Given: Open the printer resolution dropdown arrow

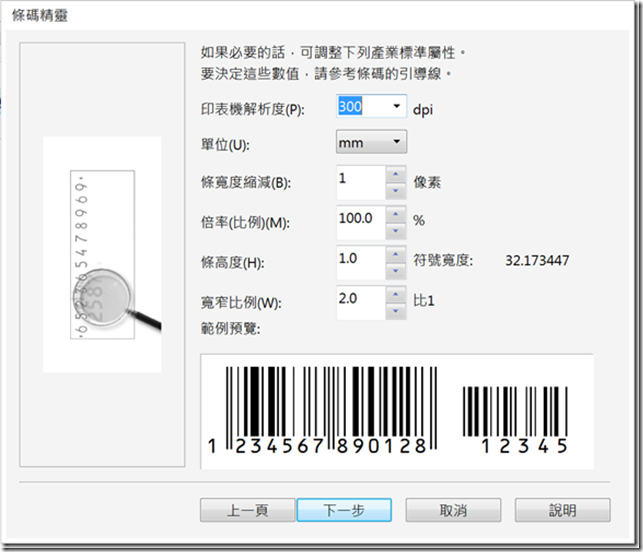Looking at the screenshot, I should pyautogui.click(x=396, y=107).
